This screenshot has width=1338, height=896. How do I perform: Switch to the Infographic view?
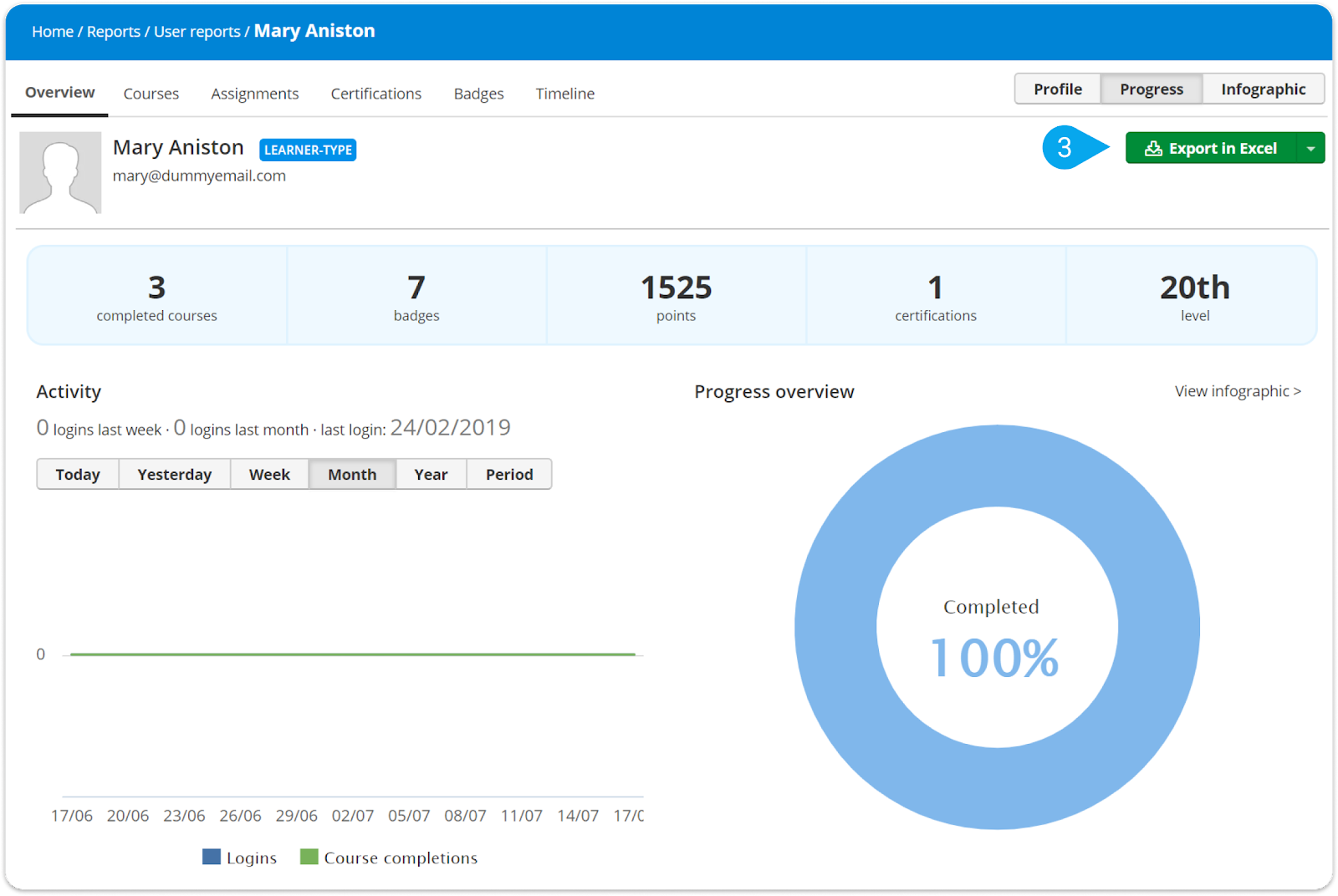[x=1263, y=89]
